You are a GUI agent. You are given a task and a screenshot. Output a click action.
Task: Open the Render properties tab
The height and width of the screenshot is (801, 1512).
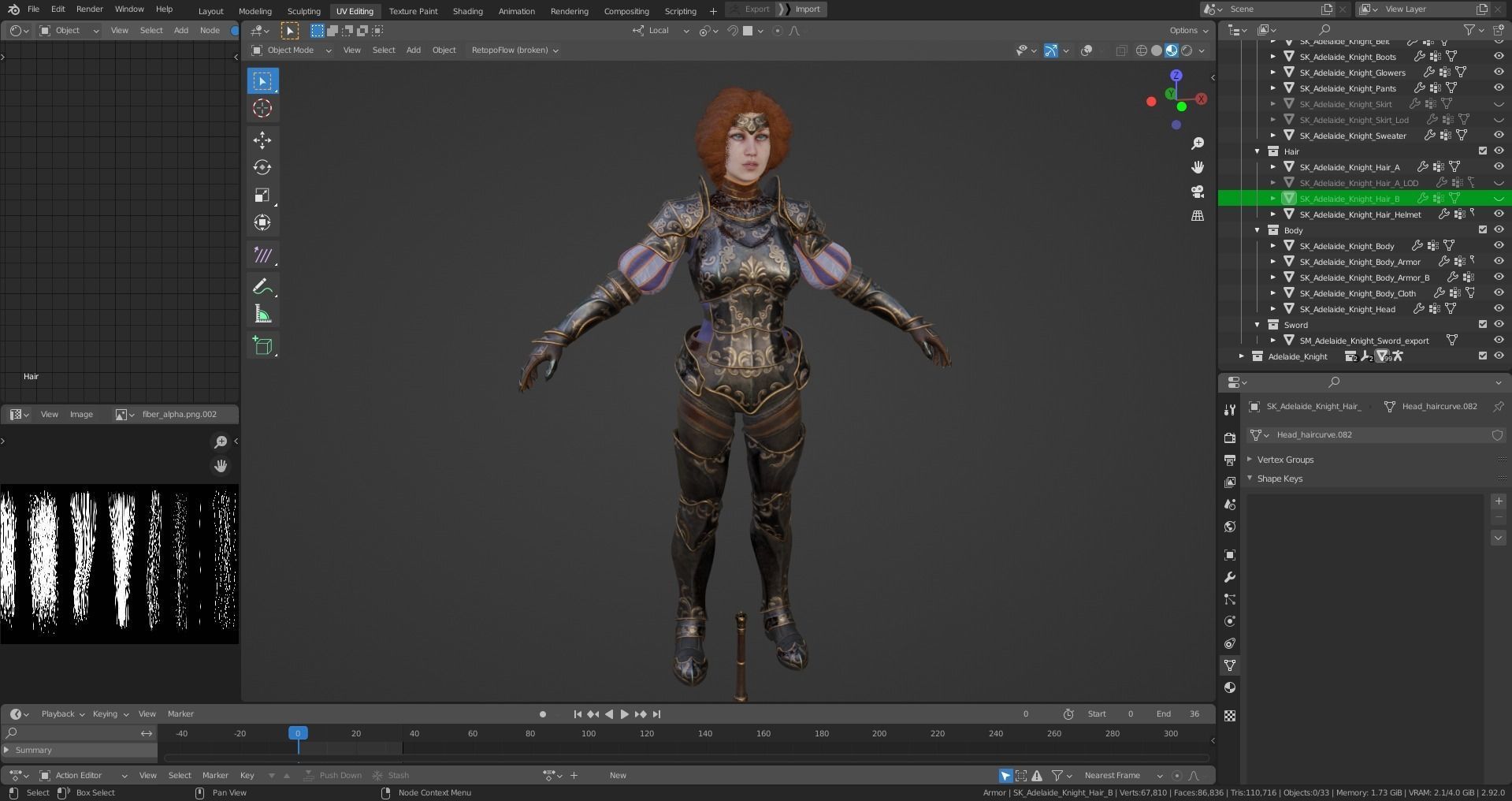pos(1230,438)
